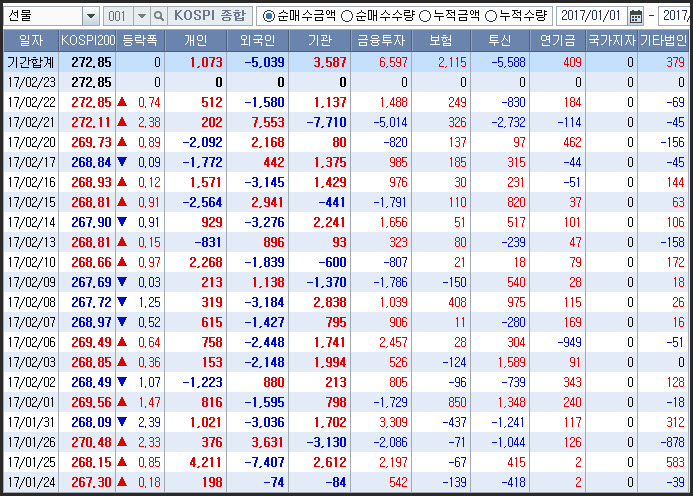Click the 일자 column header
The image size is (693, 496).
31,41
